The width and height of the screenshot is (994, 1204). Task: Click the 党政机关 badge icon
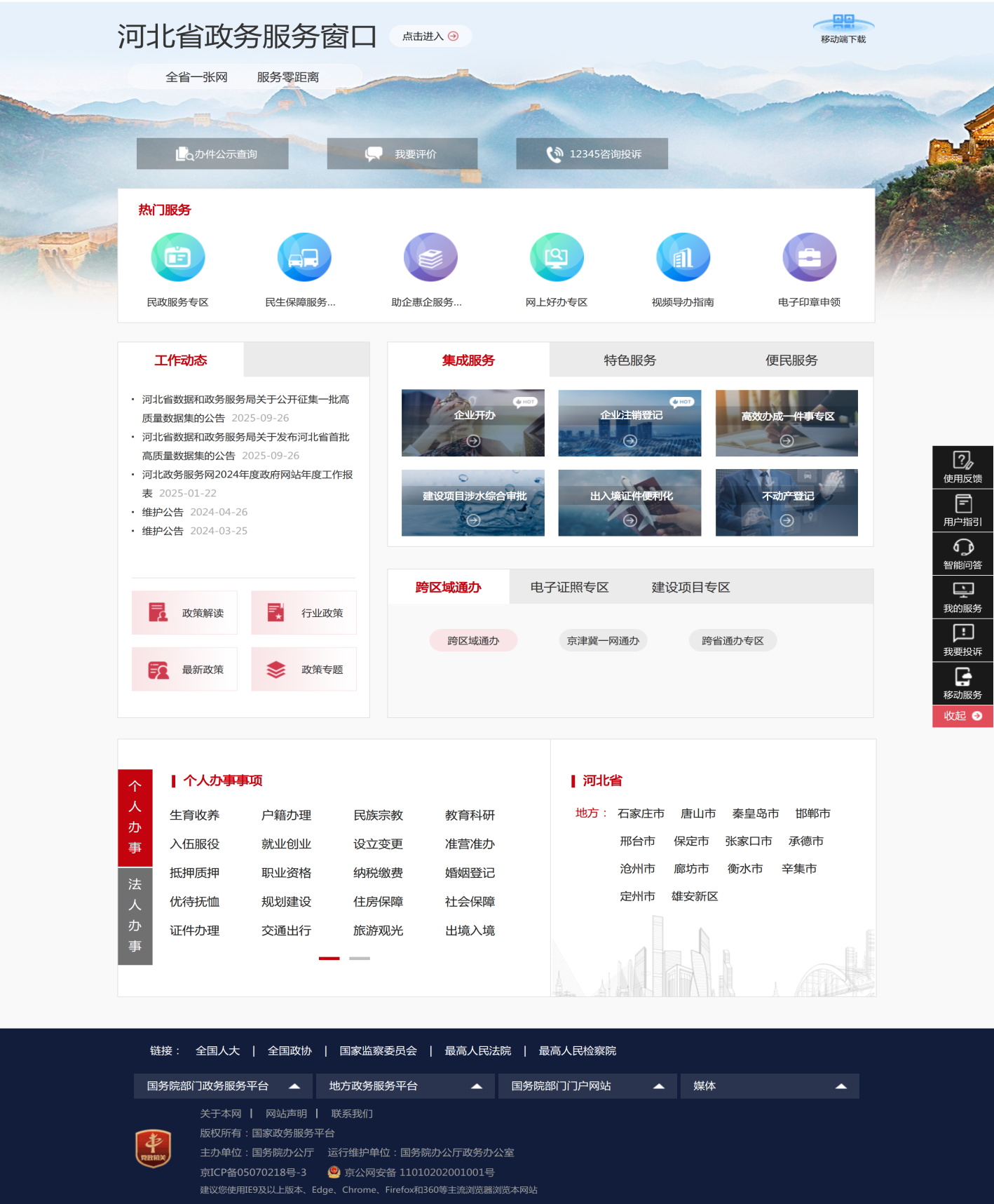pos(153,1148)
